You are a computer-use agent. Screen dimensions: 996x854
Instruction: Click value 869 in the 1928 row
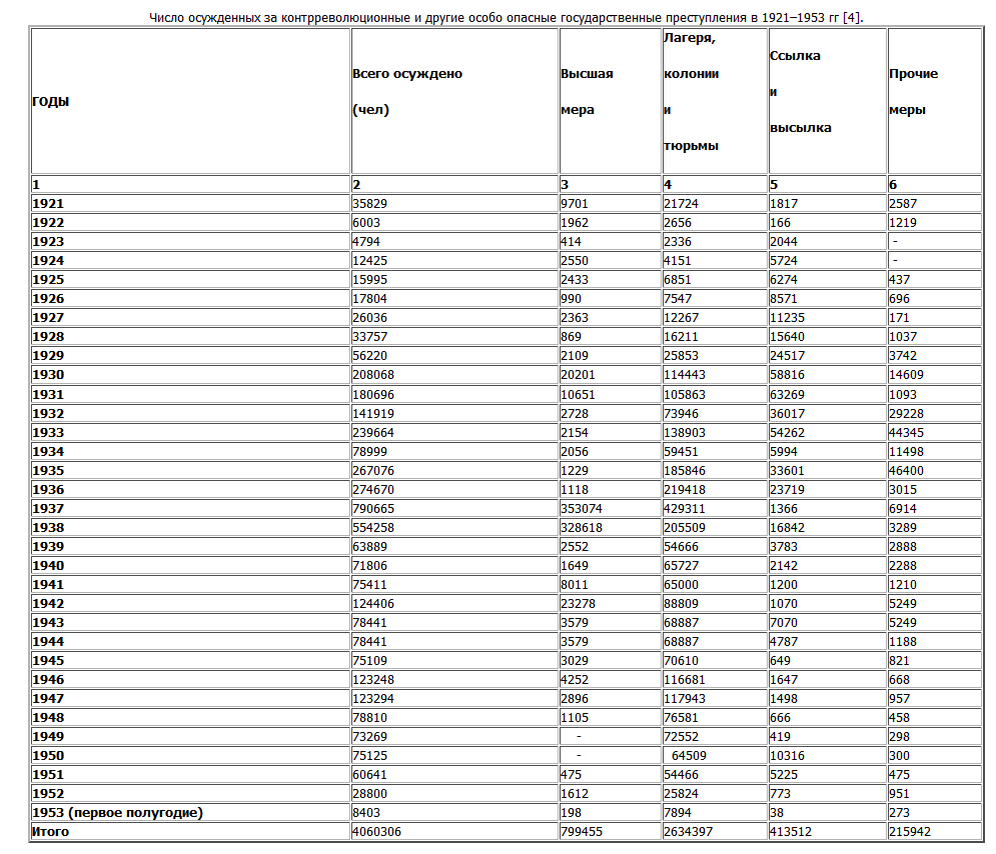pos(610,337)
